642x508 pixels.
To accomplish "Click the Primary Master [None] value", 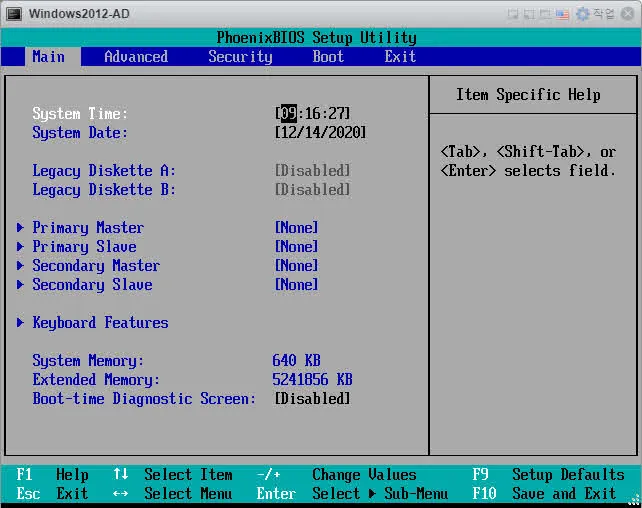I will 296,227.
